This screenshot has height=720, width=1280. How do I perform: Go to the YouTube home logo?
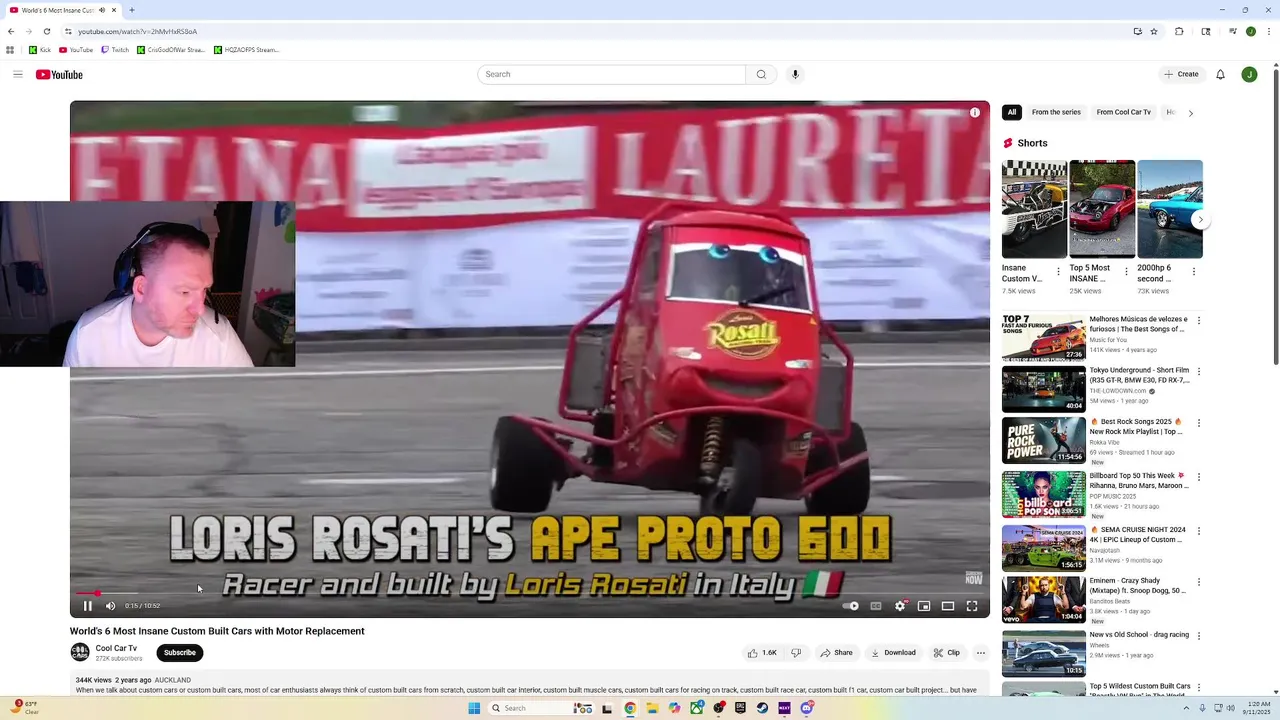click(x=59, y=74)
